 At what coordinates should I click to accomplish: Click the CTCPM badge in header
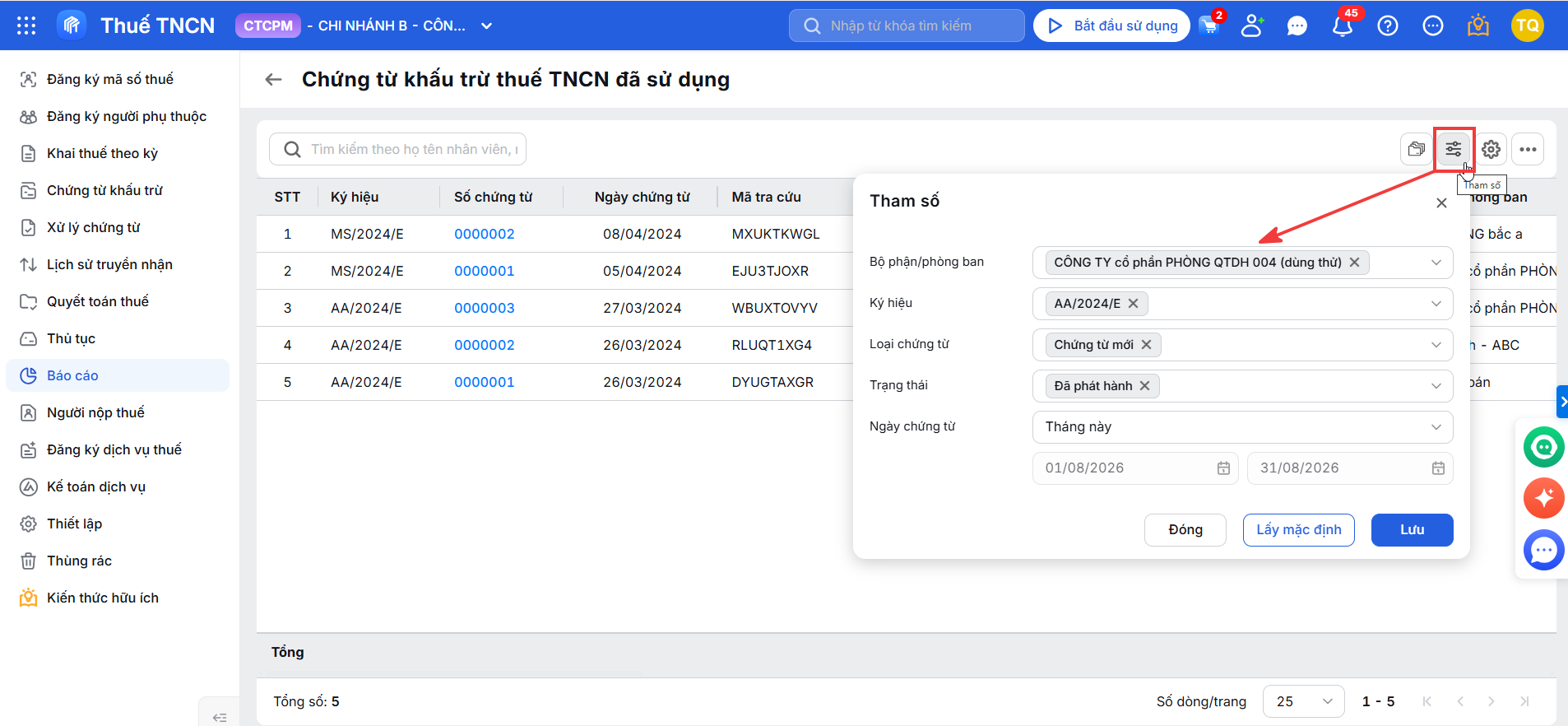tap(267, 26)
